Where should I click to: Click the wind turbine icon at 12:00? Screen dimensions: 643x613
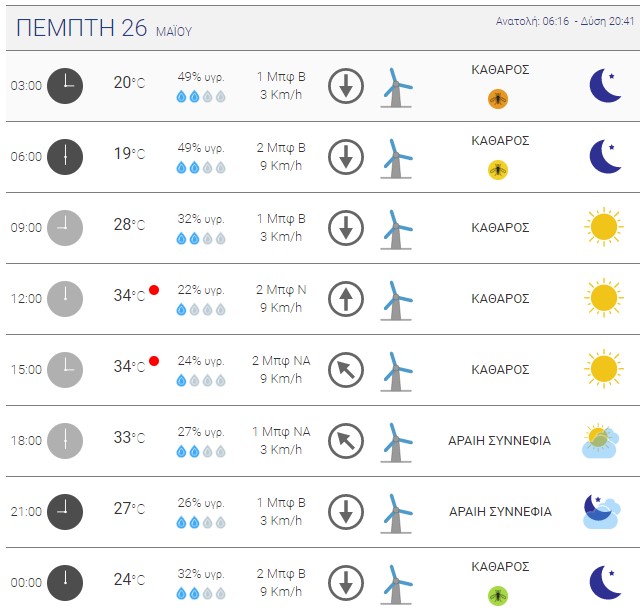[396, 300]
